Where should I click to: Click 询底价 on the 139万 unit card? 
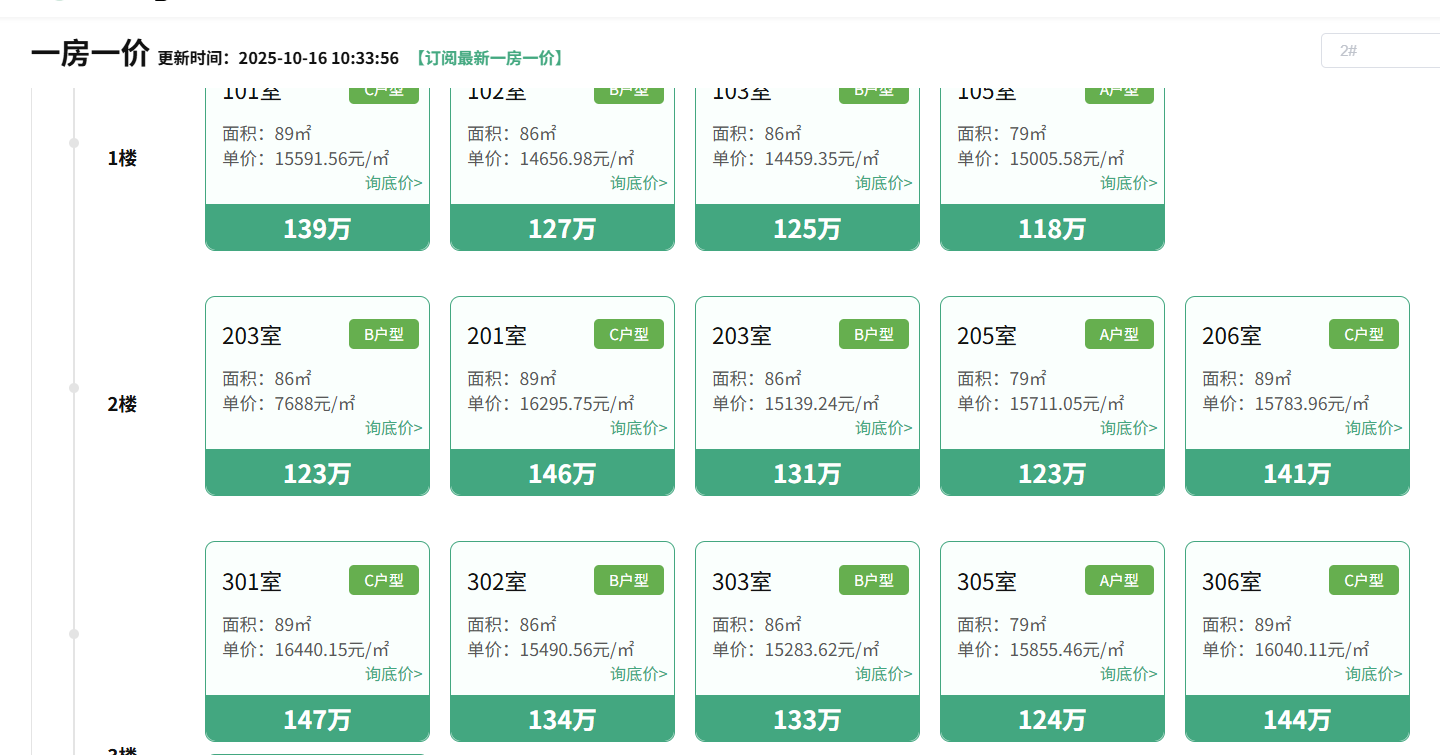coord(393,183)
